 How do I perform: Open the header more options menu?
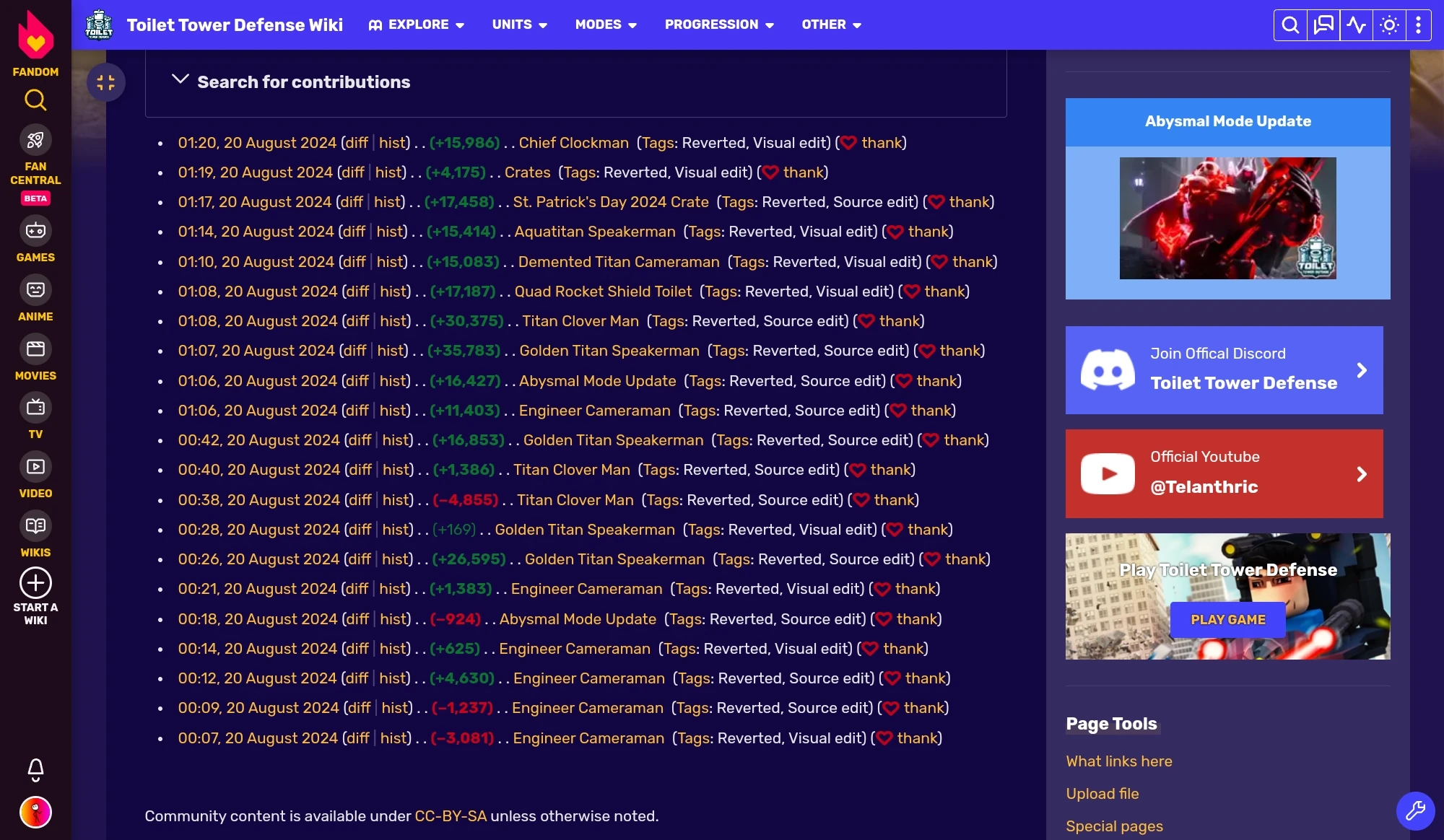pos(1419,25)
